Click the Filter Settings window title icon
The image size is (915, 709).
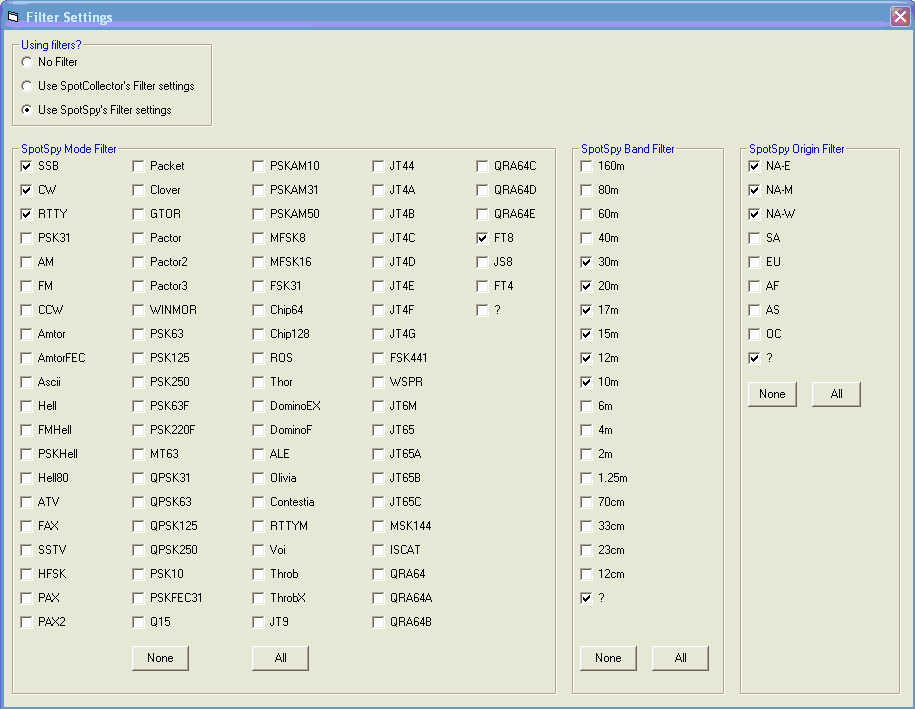pos(13,17)
